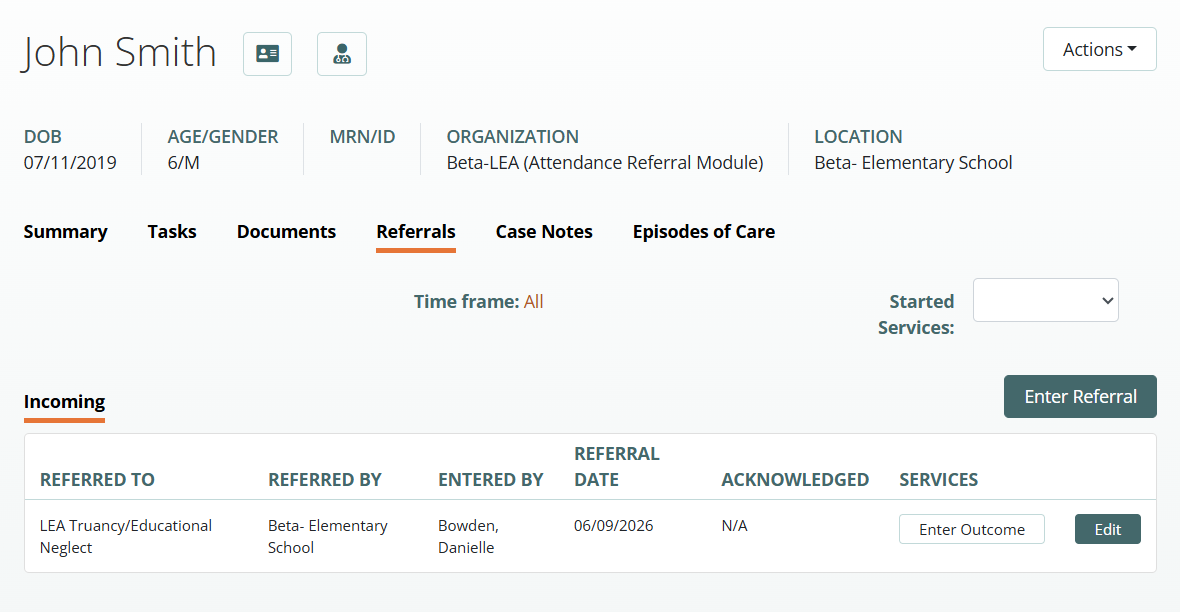
Task: Select the LEA Truancy/Educational Neglect referral entry
Action: (x=126, y=536)
